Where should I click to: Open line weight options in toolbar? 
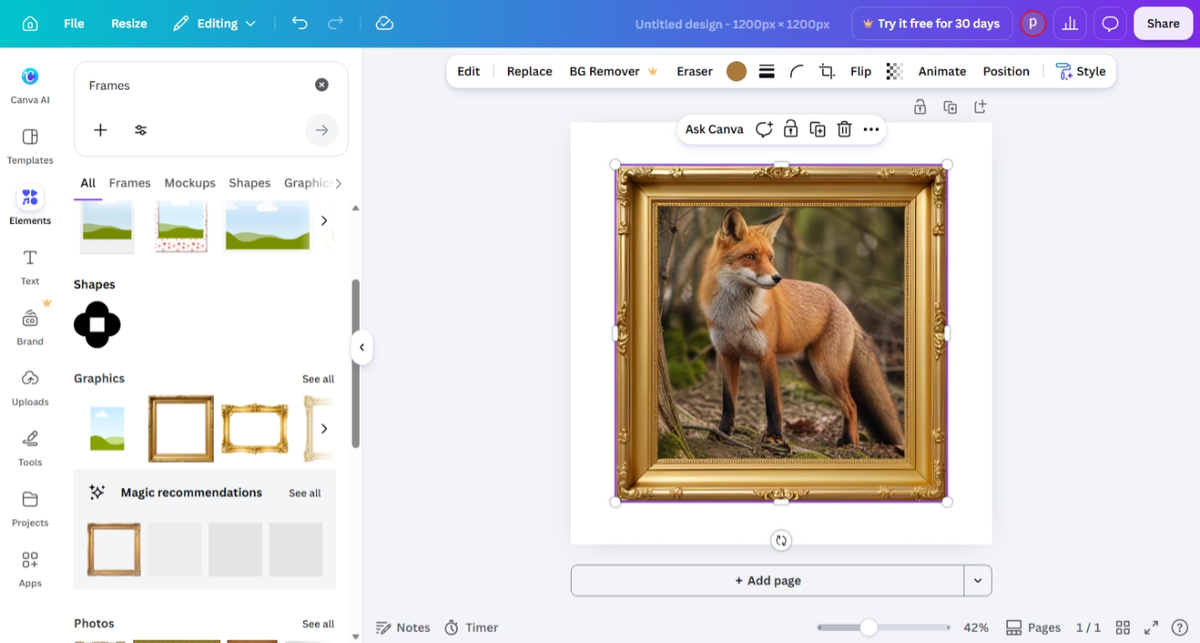click(x=767, y=71)
